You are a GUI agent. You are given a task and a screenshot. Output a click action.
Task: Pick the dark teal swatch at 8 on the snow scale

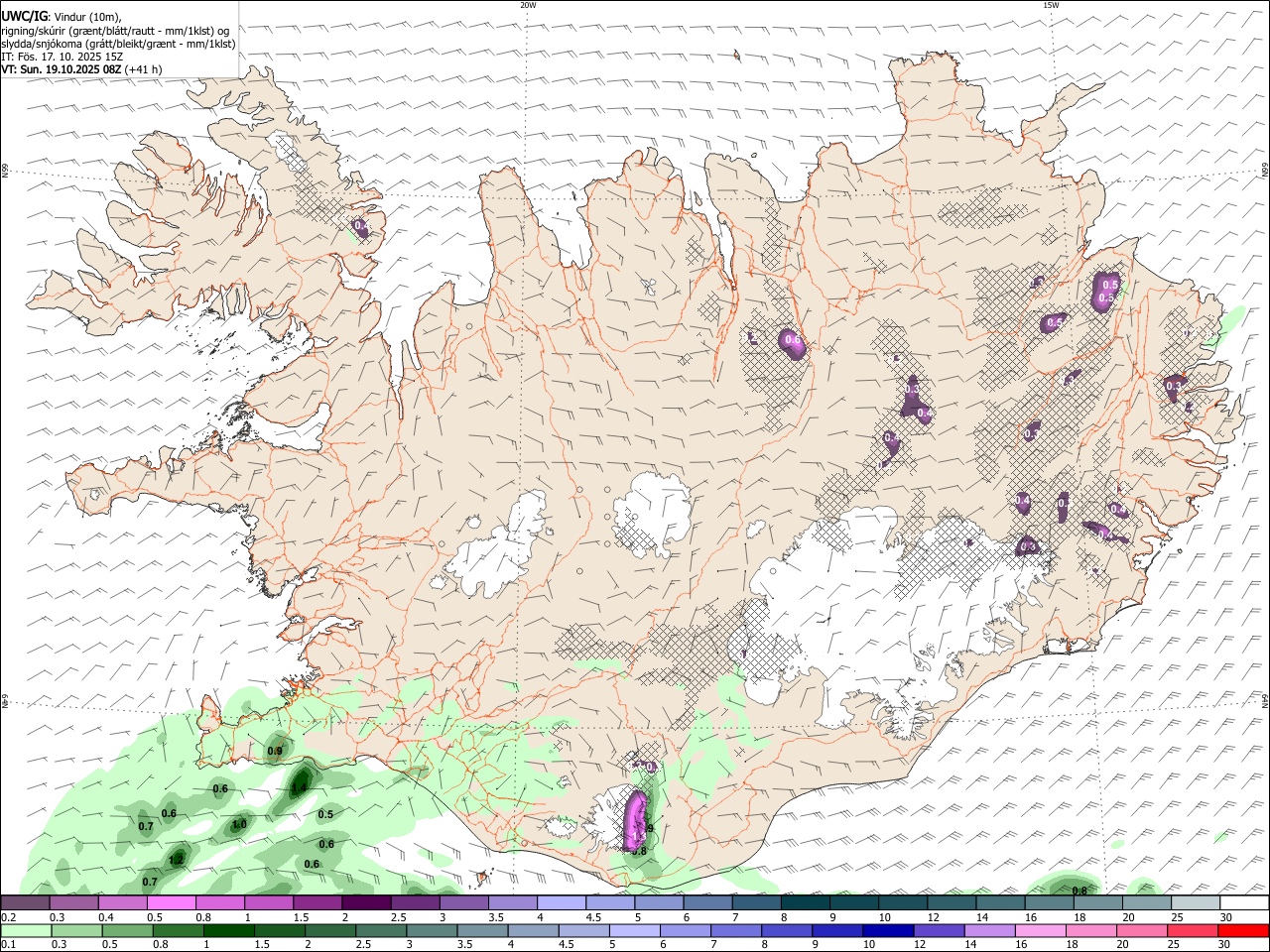pyautogui.click(x=805, y=903)
